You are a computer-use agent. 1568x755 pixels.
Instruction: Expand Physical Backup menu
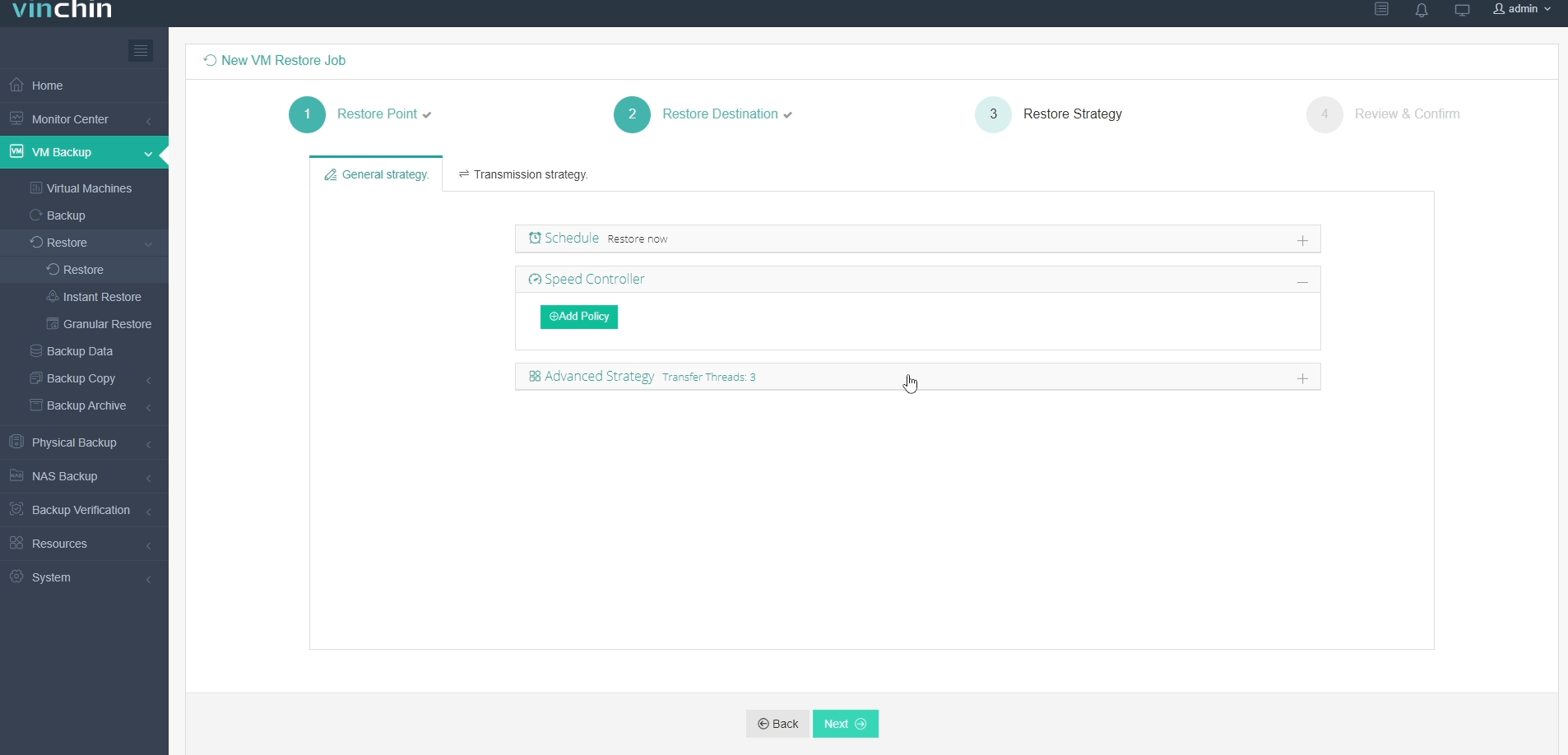[x=84, y=442]
